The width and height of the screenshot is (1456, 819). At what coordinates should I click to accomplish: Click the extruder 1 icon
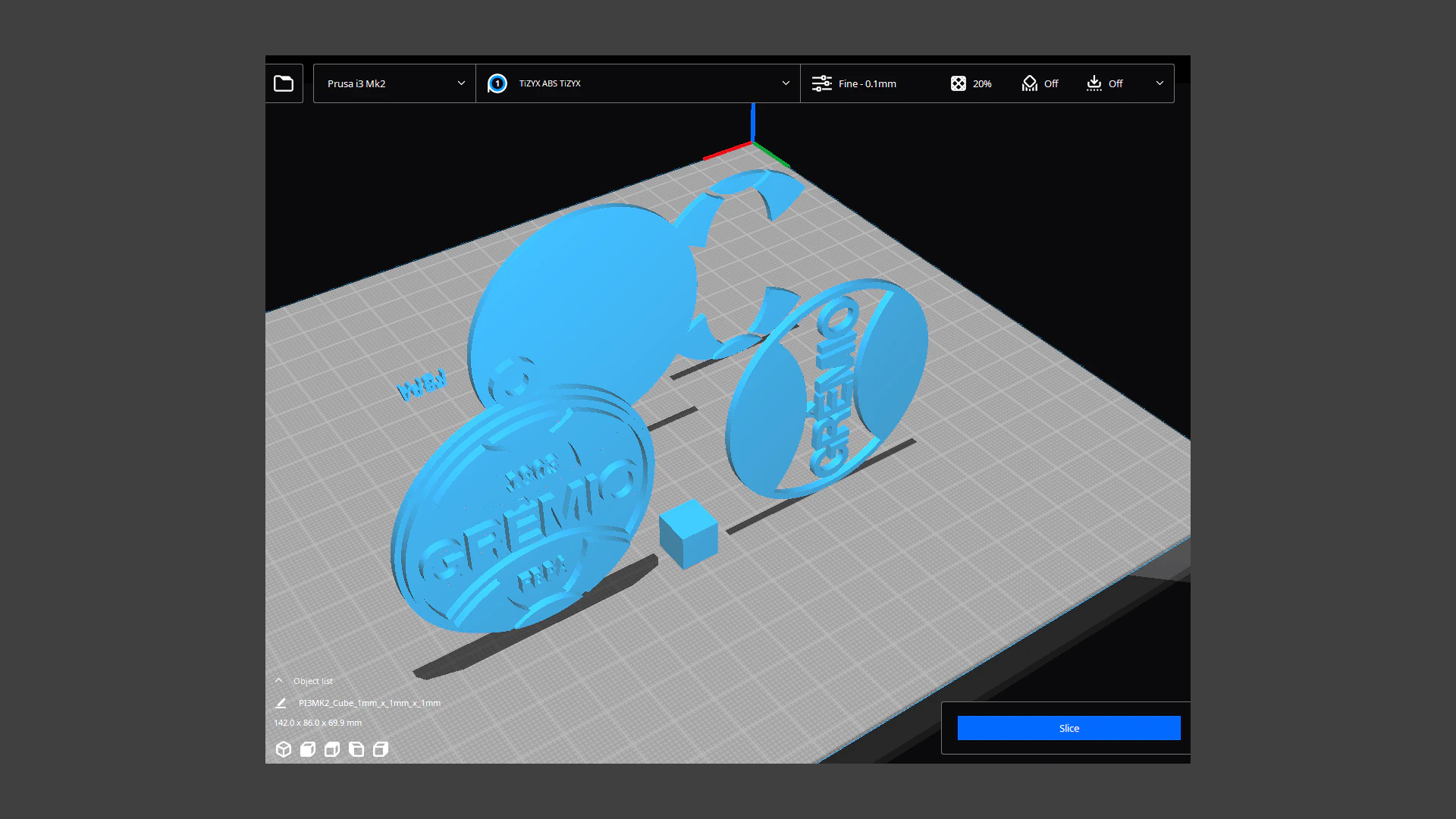pyautogui.click(x=497, y=83)
